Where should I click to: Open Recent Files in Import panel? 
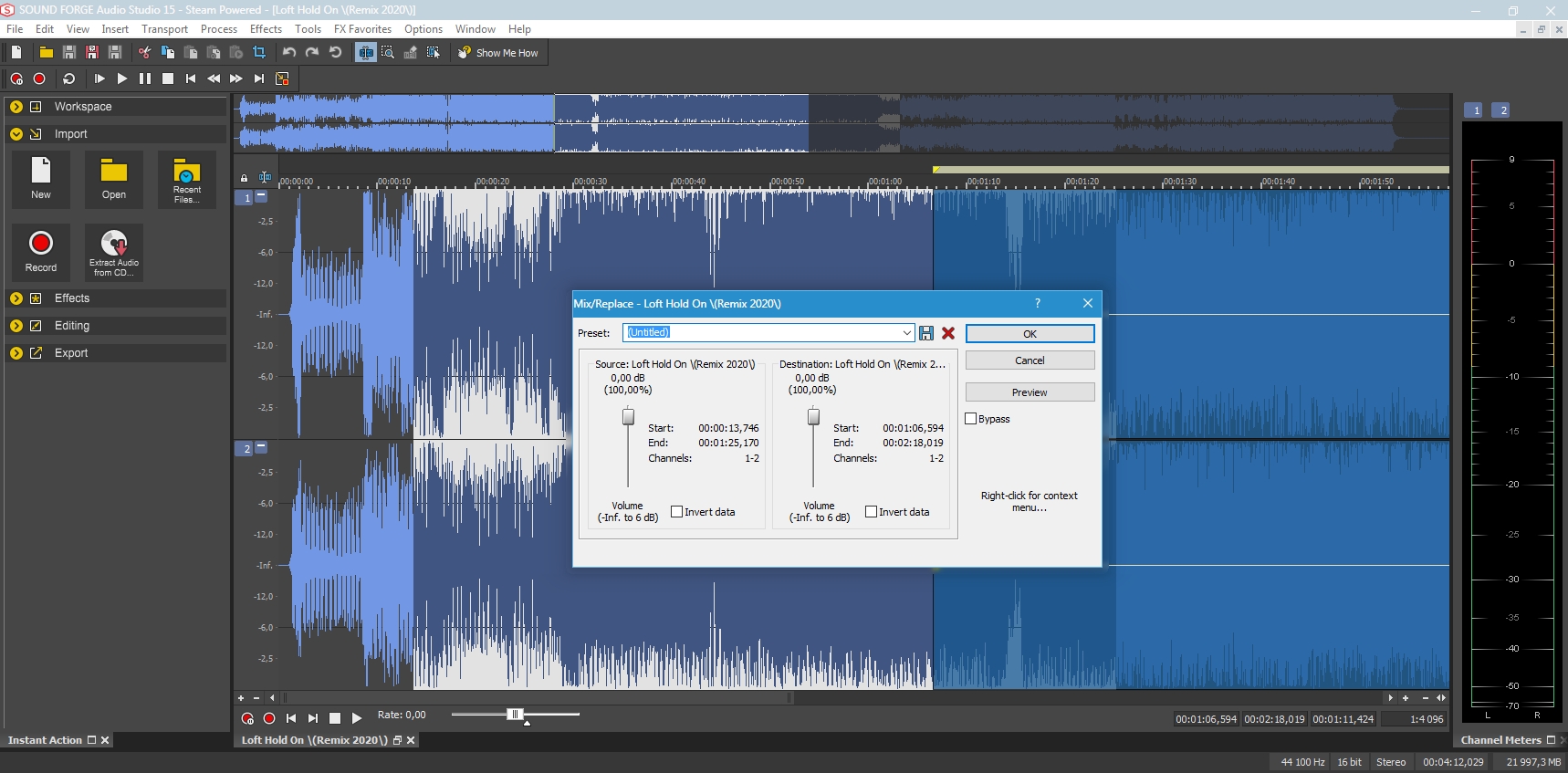(x=187, y=179)
